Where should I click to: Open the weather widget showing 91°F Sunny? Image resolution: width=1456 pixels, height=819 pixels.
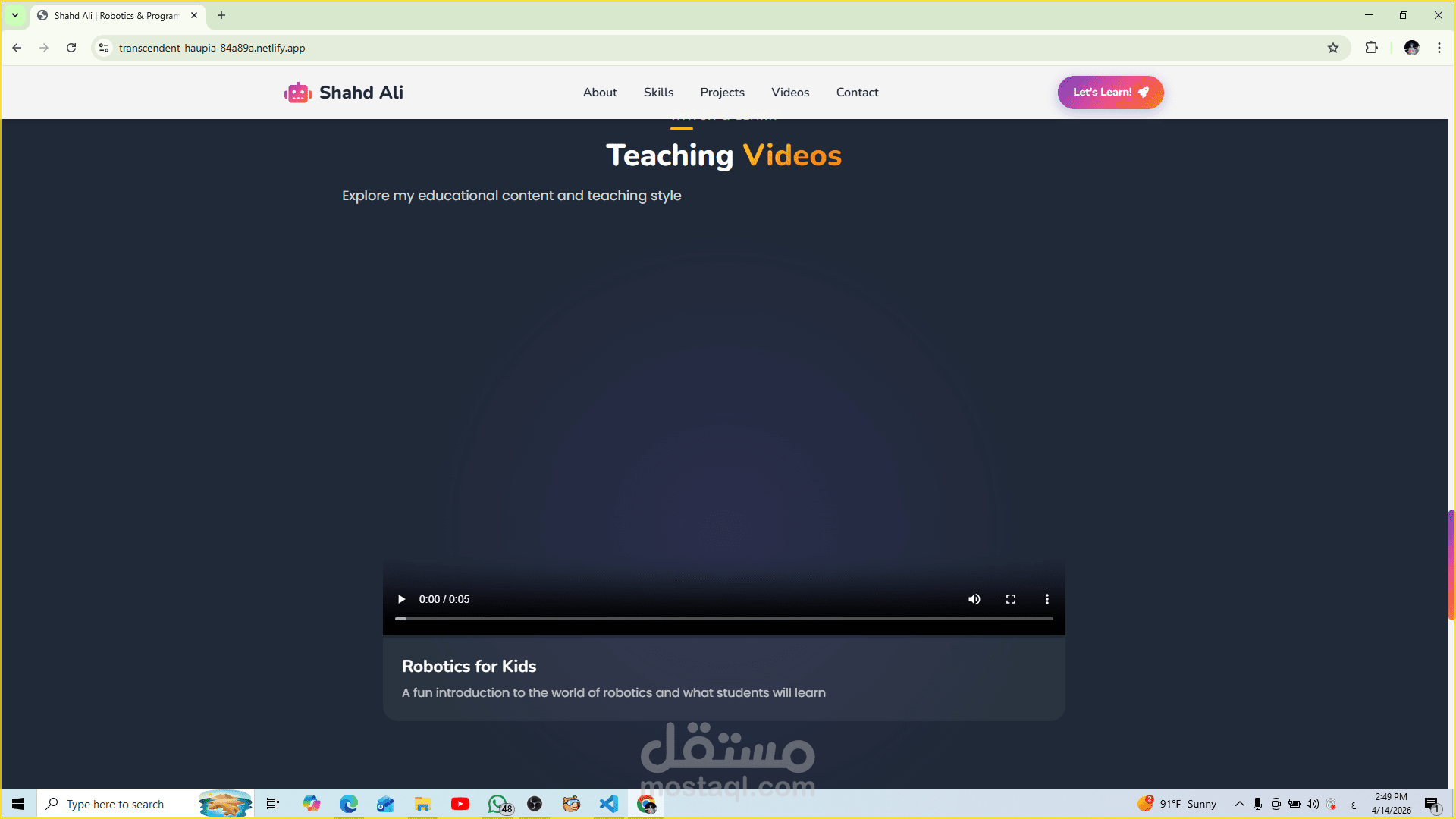coord(1177,804)
